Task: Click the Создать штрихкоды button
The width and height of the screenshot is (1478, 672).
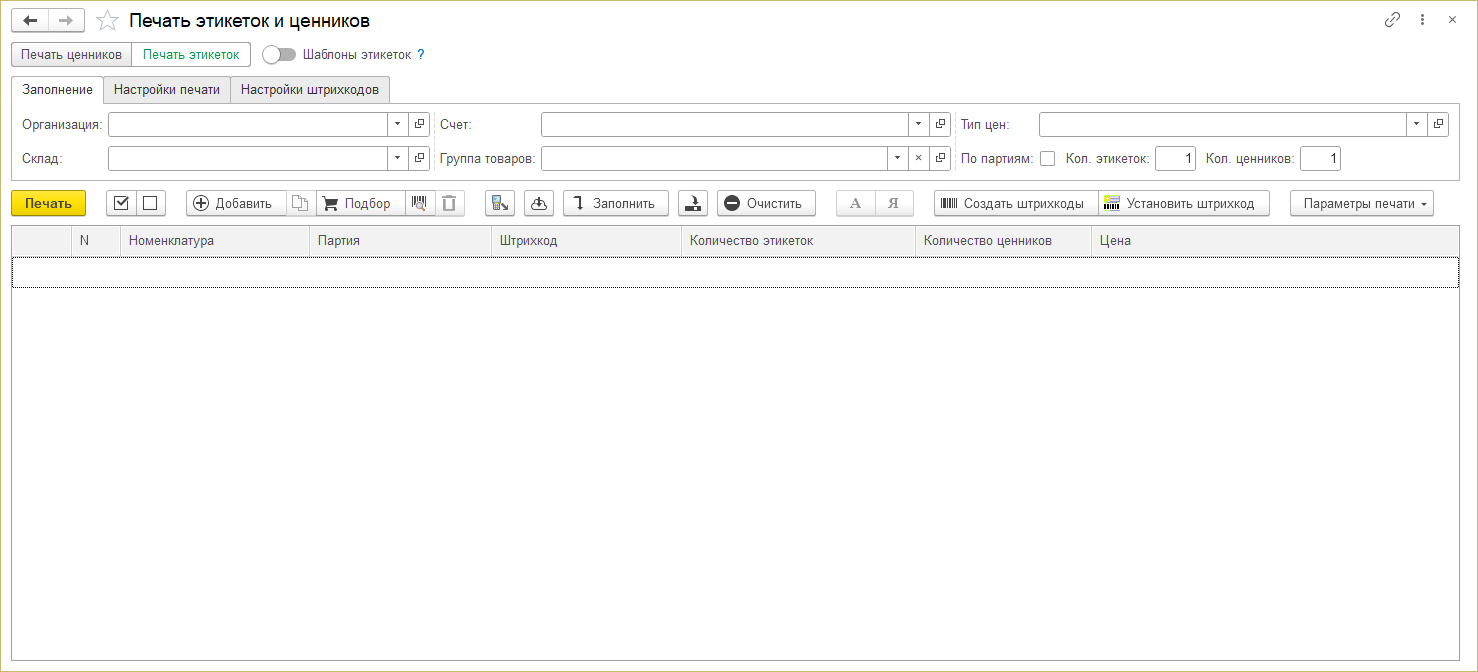Action: (x=1015, y=203)
